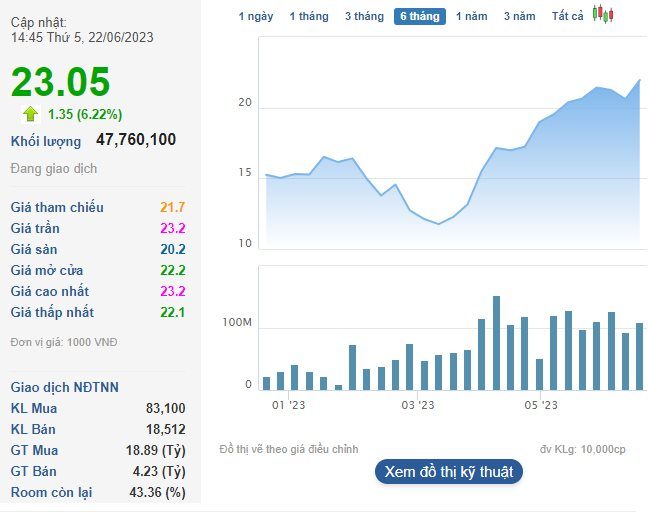The image size is (648, 512).
Task: Switch chart to candlestick view icon
Action: pos(603,14)
